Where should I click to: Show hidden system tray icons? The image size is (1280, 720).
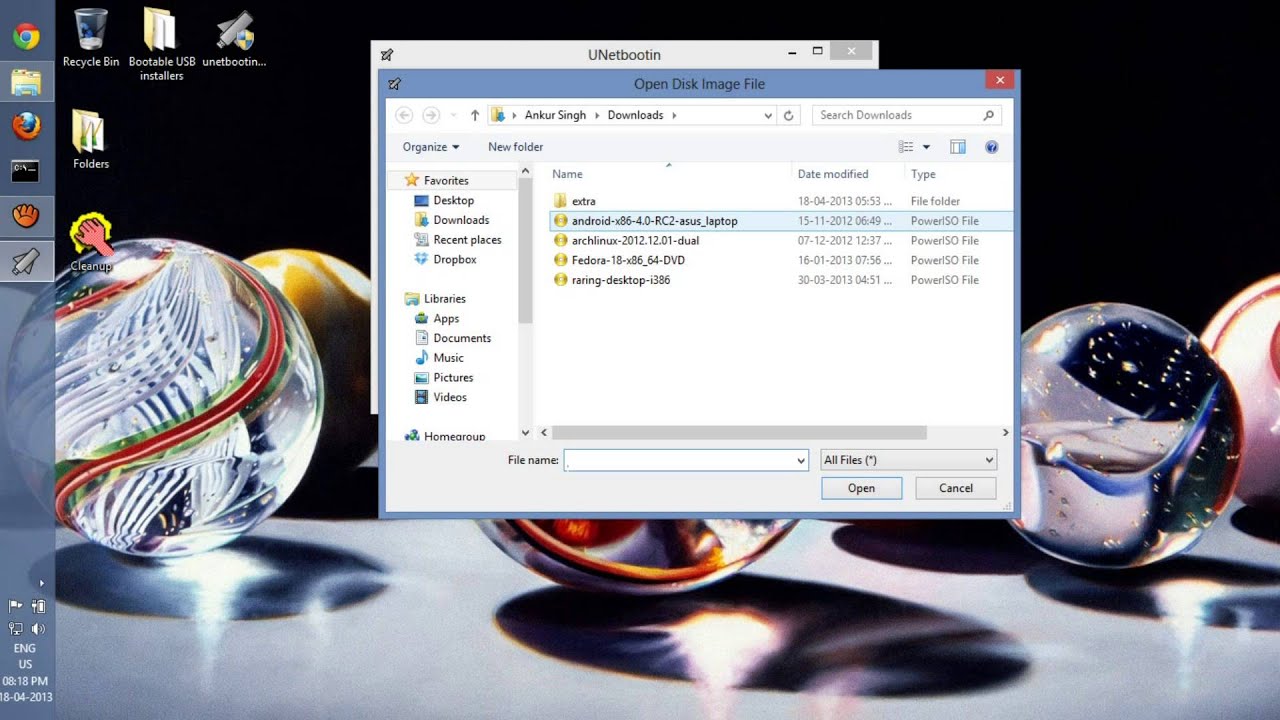[41, 583]
